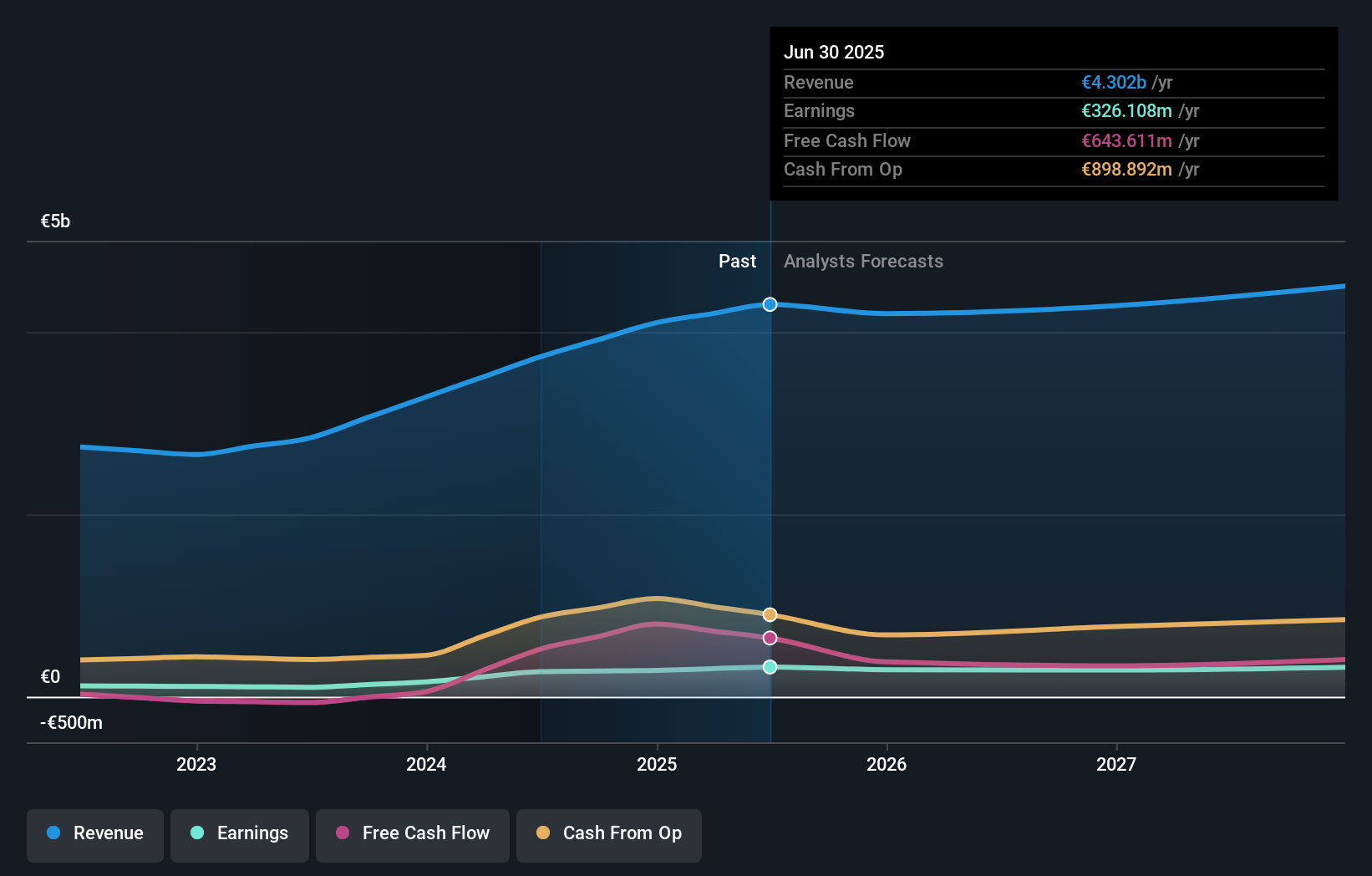Click the pink Free Cash Flow legend dot
The height and width of the screenshot is (876, 1372).
[342, 833]
